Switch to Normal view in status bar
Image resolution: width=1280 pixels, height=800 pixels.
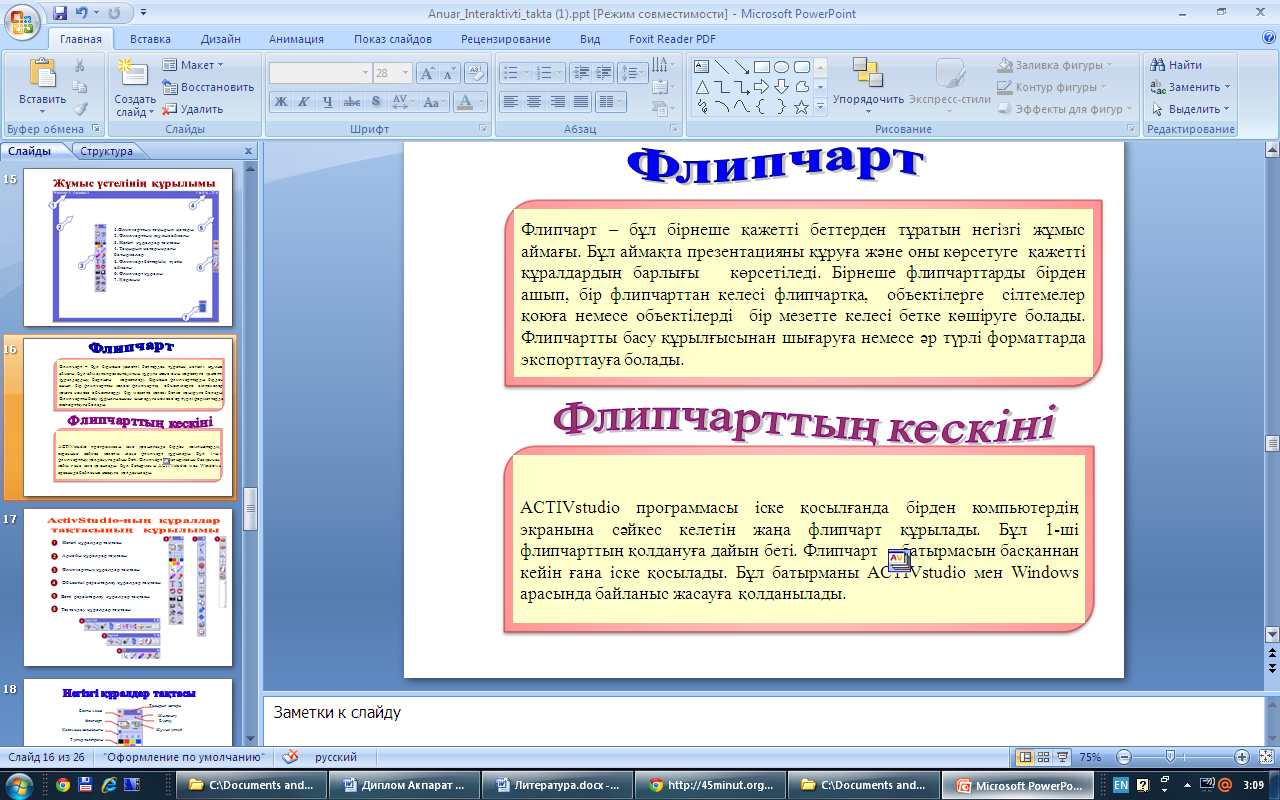click(x=1024, y=757)
